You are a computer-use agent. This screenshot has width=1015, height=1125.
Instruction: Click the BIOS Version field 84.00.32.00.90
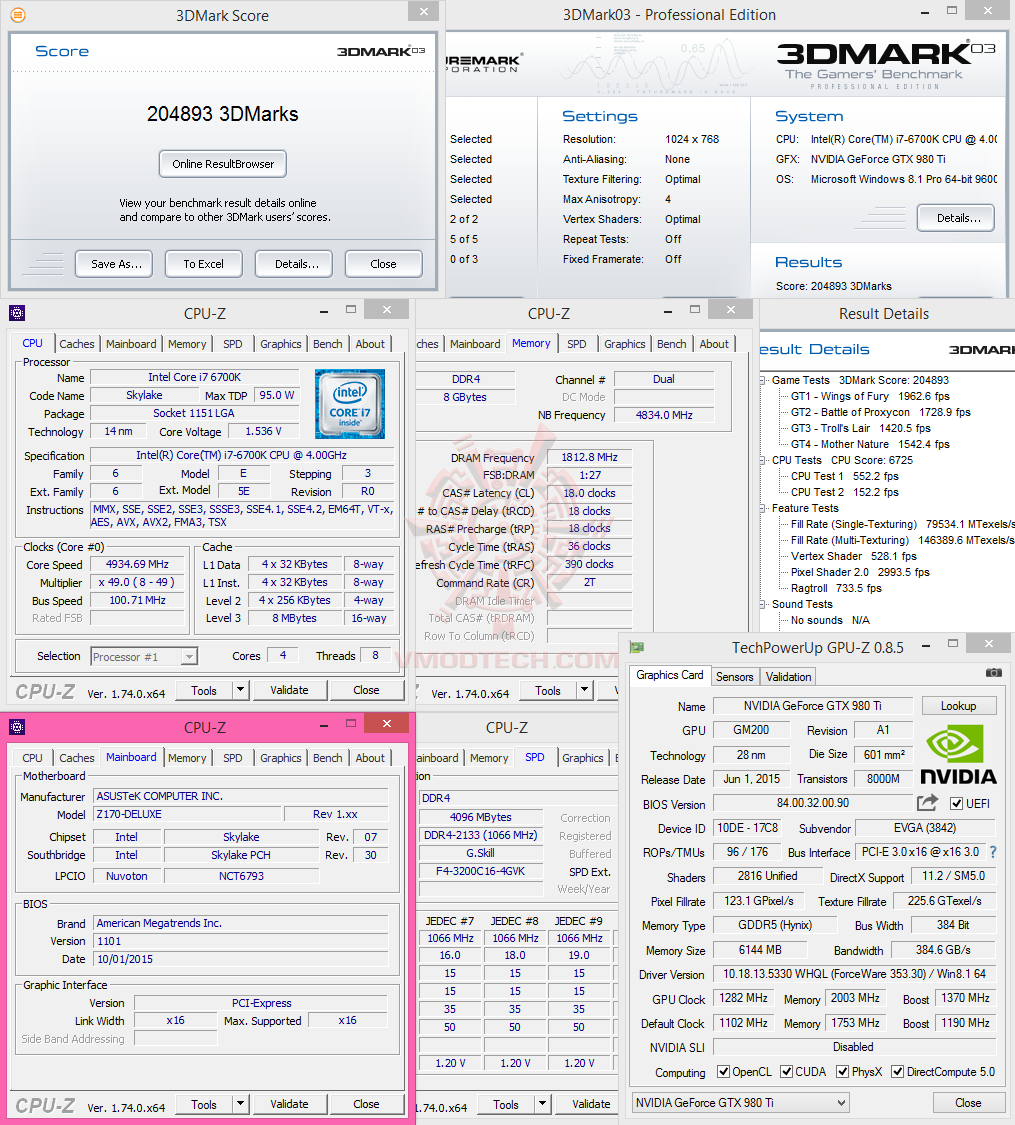(x=813, y=804)
